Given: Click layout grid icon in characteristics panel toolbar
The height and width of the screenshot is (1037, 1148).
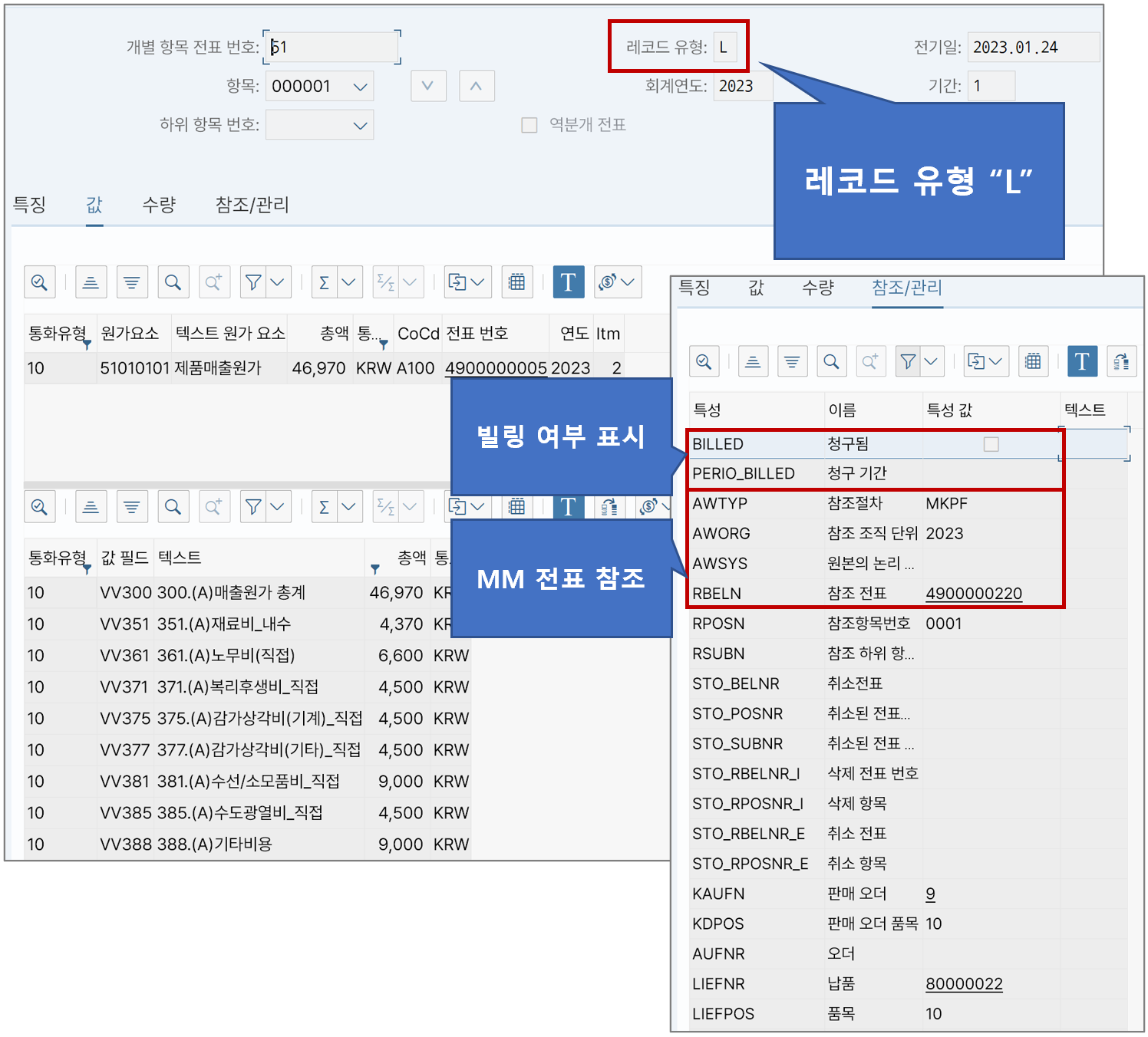Looking at the screenshot, I should point(1034,360).
